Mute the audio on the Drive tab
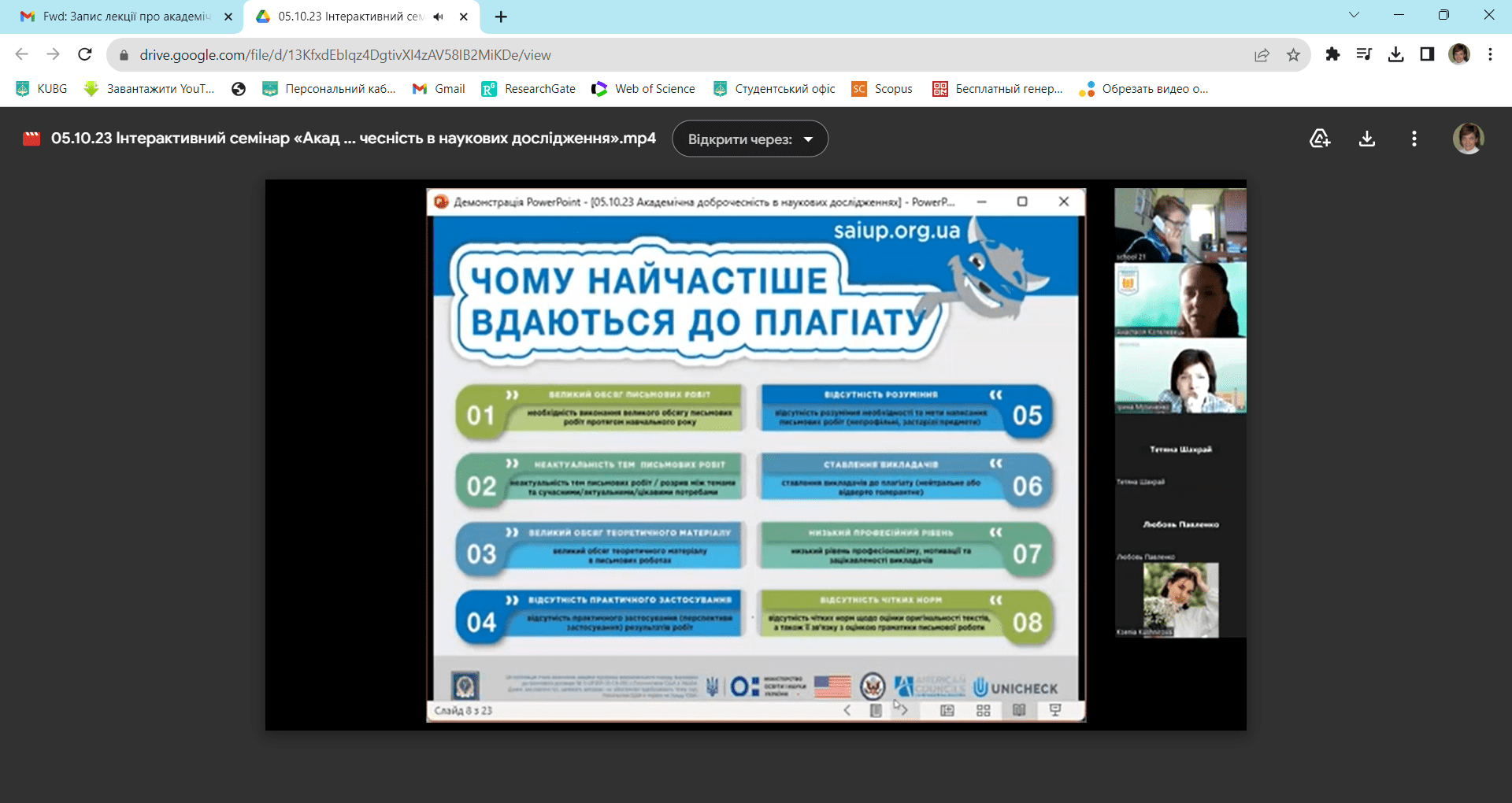Image resolution: width=1512 pixels, height=803 pixels. click(439, 17)
